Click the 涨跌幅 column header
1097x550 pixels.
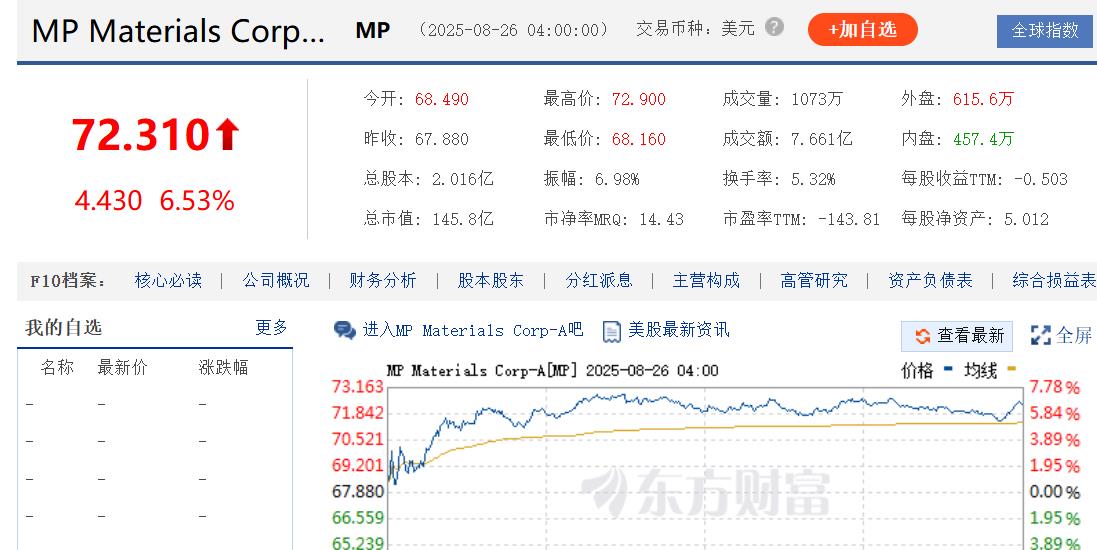pos(223,367)
